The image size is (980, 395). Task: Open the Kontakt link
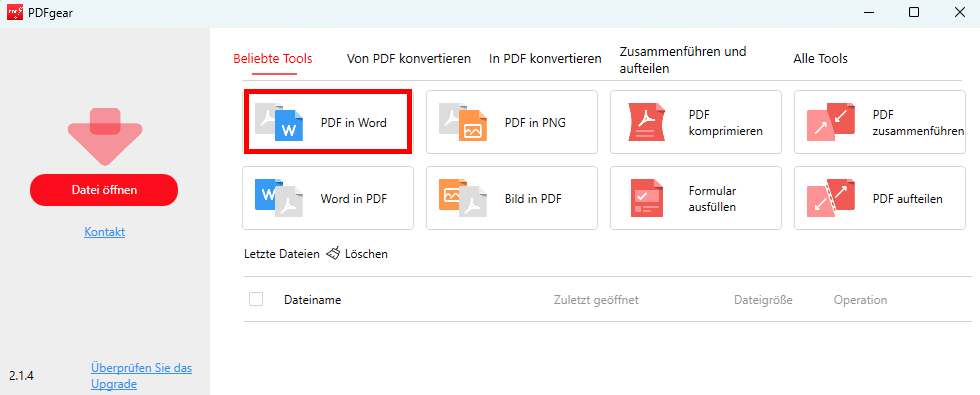click(104, 232)
